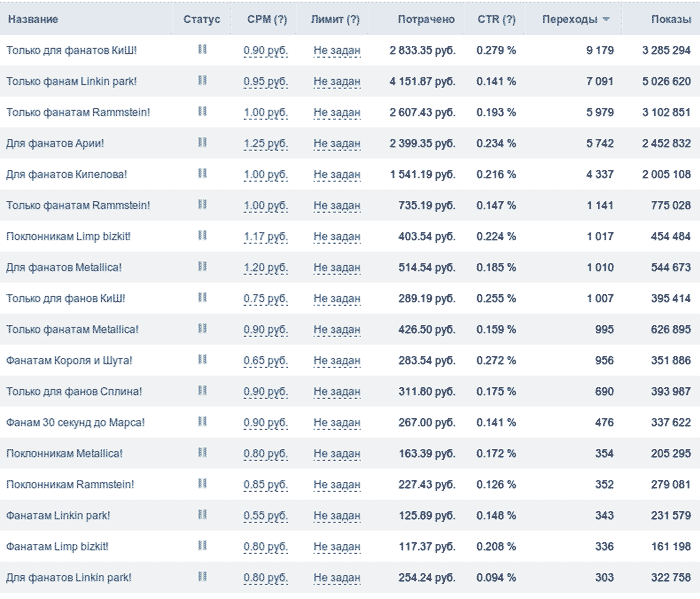Sort table by Показы column header
Screen dimensions: 700x599
(x=671, y=19)
